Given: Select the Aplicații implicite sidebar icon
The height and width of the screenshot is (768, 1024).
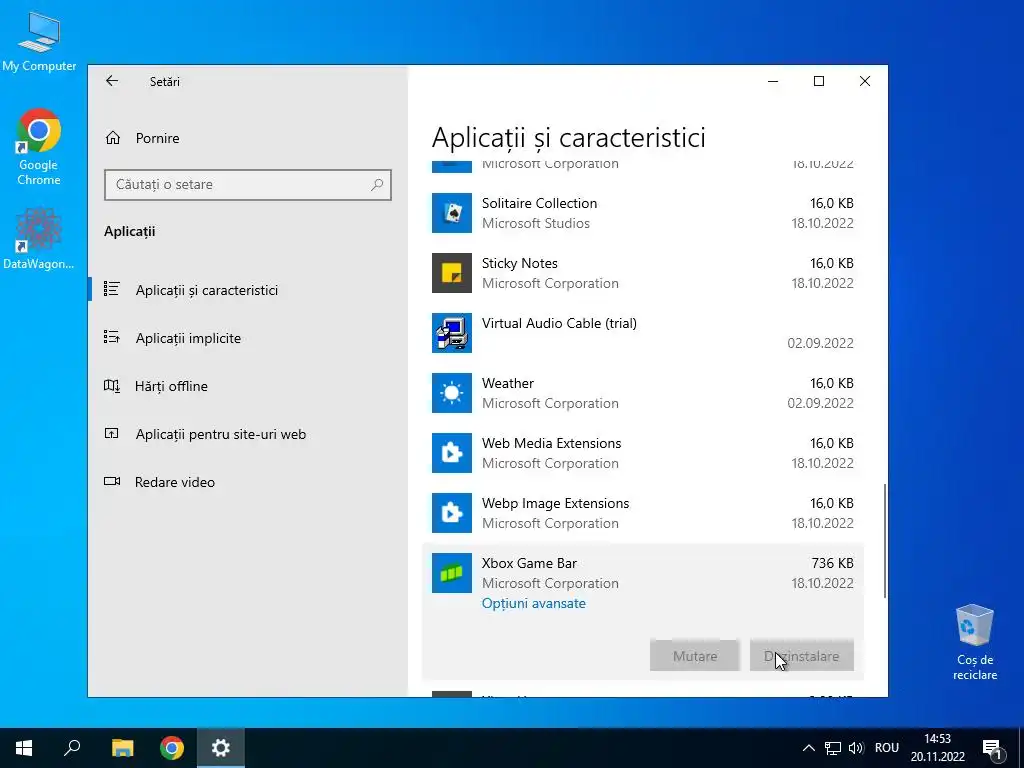Looking at the screenshot, I should (112, 337).
